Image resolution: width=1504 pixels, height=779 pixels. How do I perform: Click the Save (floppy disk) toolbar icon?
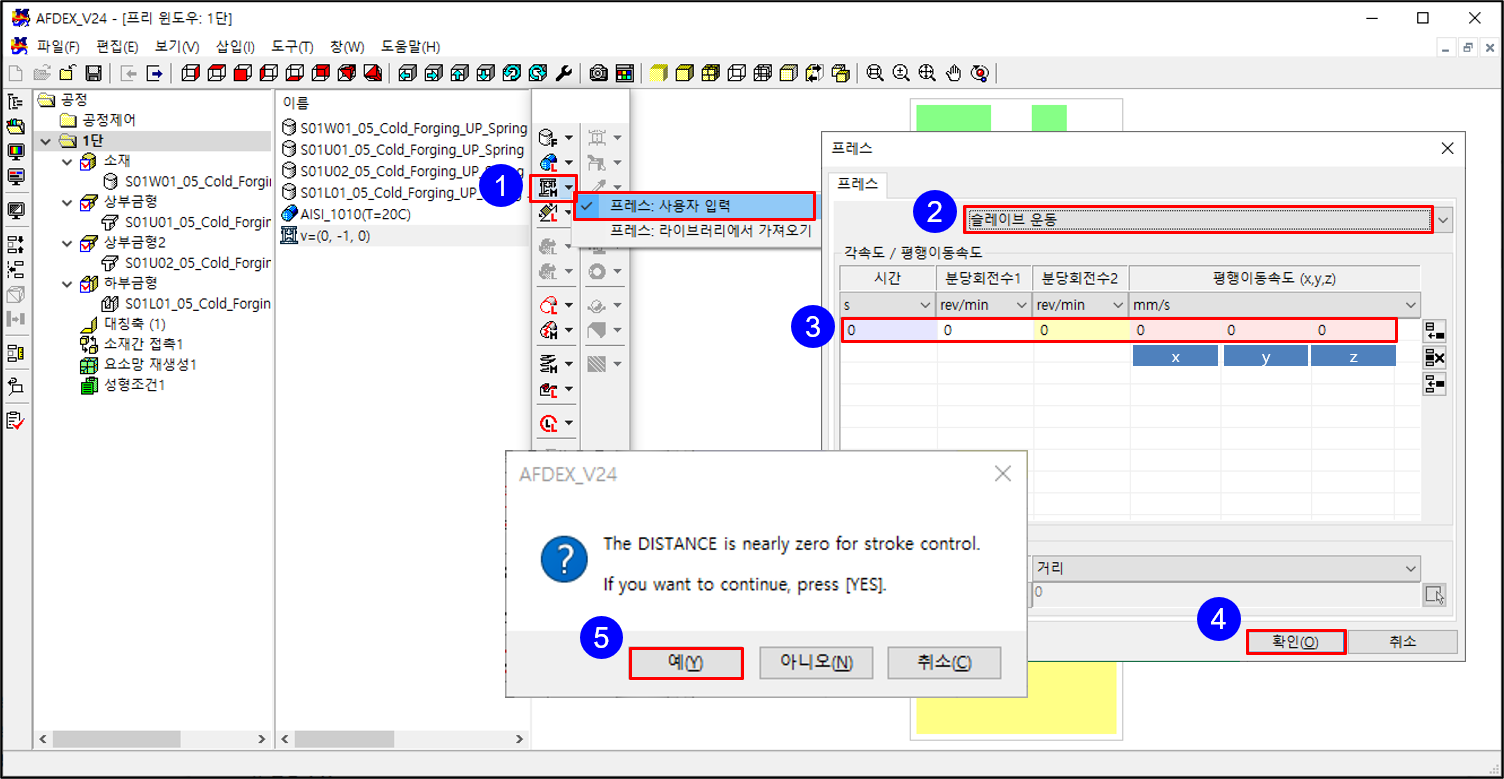pos(93,72)
